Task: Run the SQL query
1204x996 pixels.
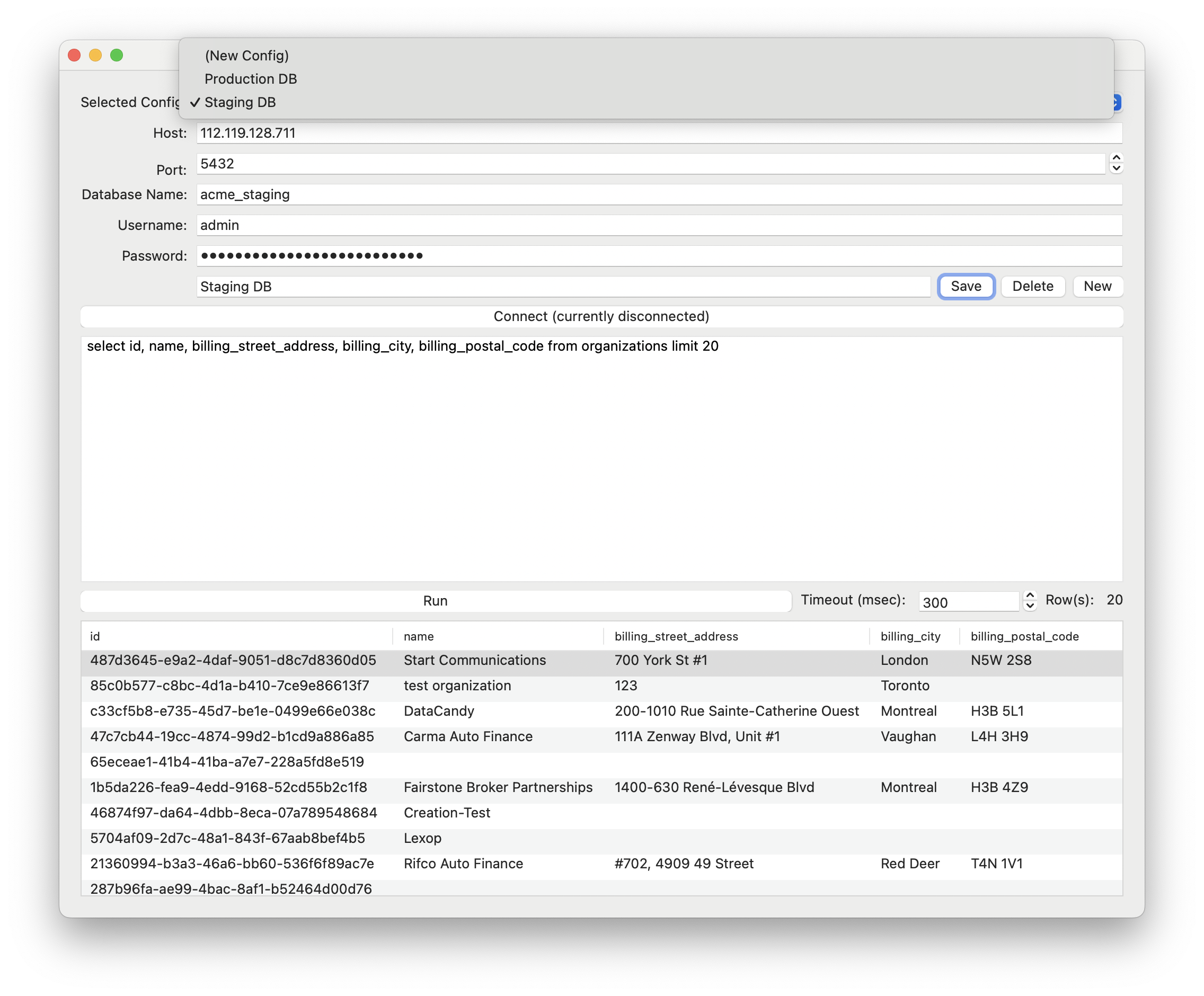Action: point(435,601)
